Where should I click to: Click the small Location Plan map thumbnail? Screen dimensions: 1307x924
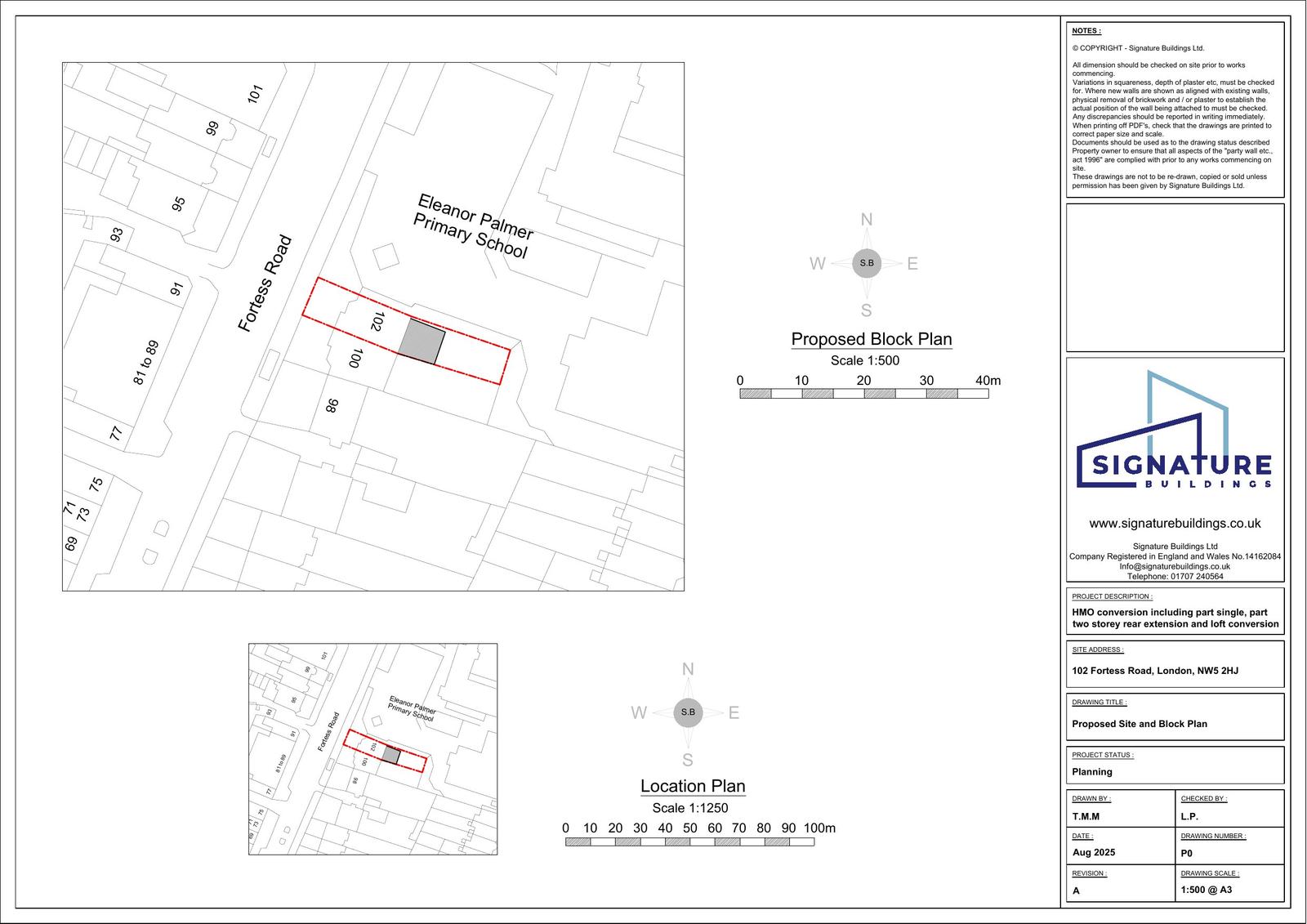click(x=372, y=748)
